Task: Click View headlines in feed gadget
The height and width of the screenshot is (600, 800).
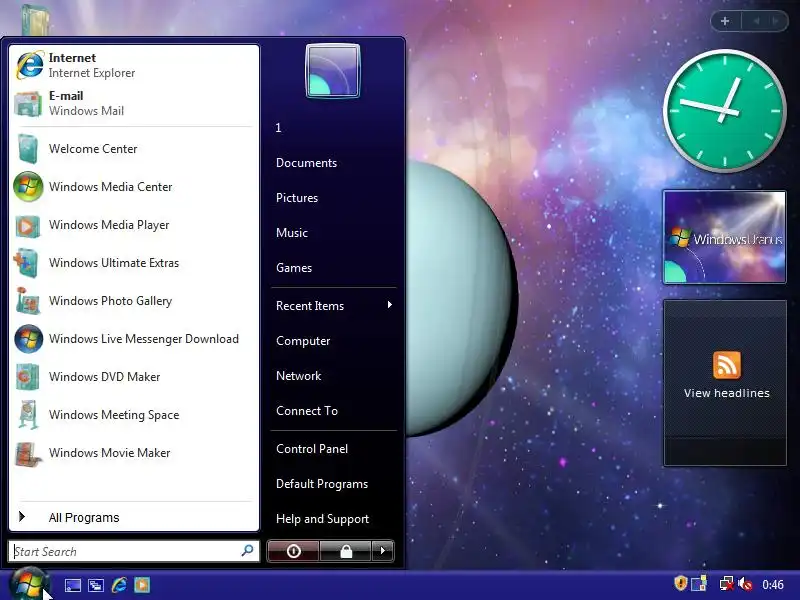Action: click(727, 393)
